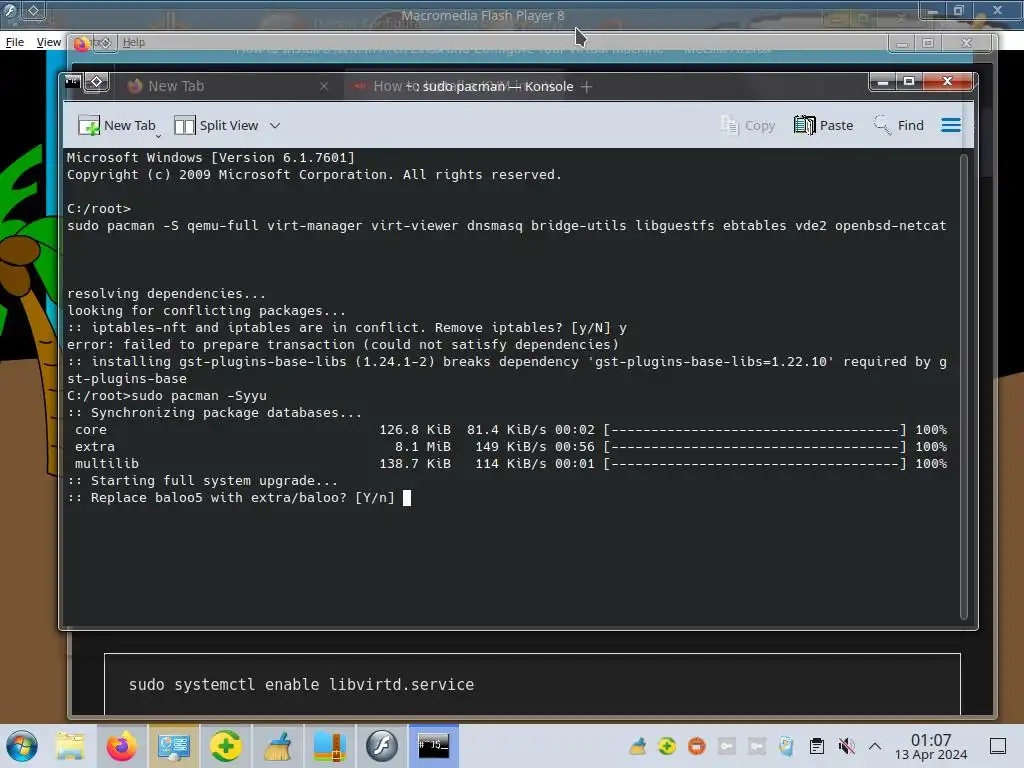Expand the New Tab profile dropdown arrow
This screenshot has width=1024, height=768.
pos(158,136)
